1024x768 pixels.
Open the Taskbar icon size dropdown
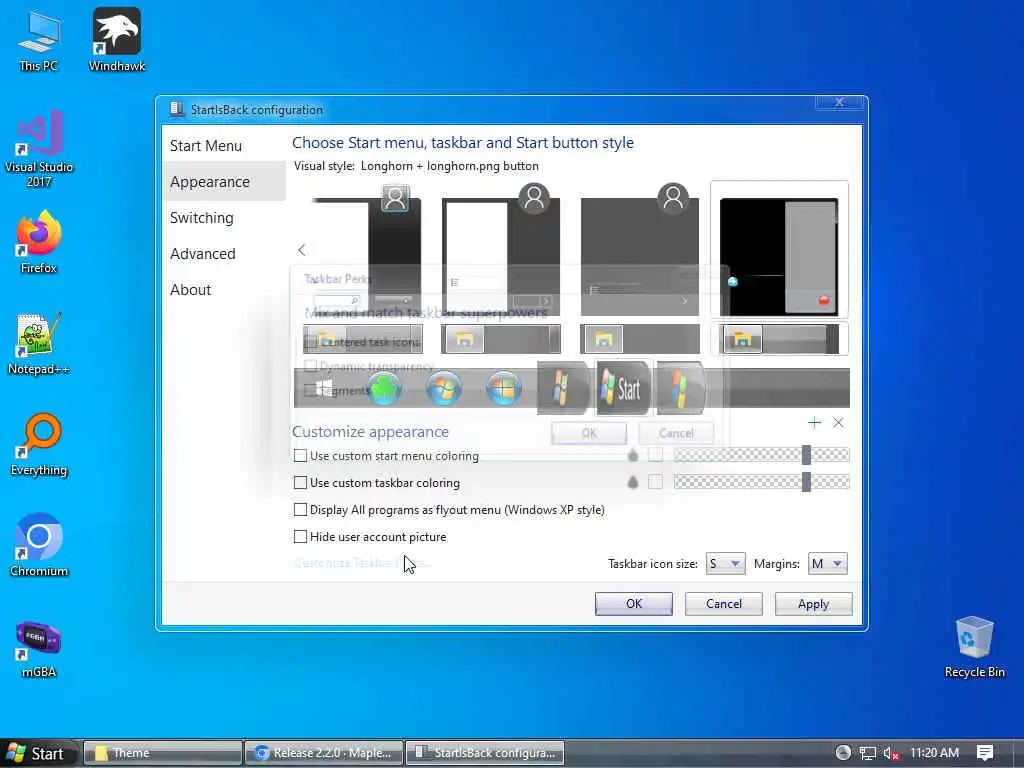point(725,564)
